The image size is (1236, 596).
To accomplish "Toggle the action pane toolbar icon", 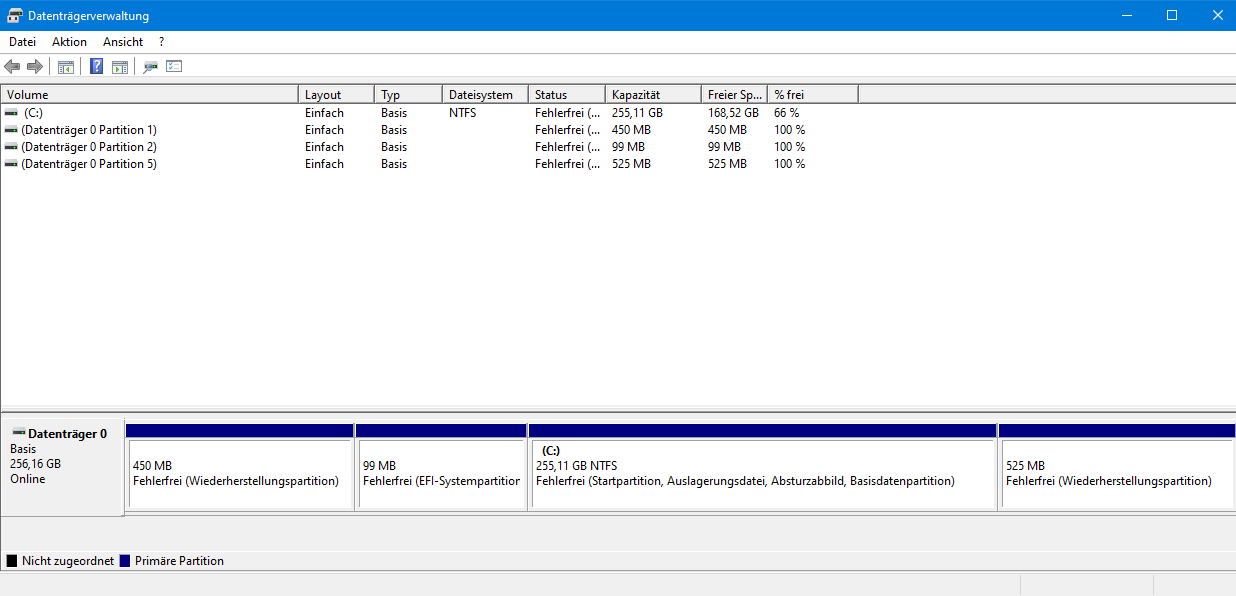I will pyautogui.click(x=120, y=67).
